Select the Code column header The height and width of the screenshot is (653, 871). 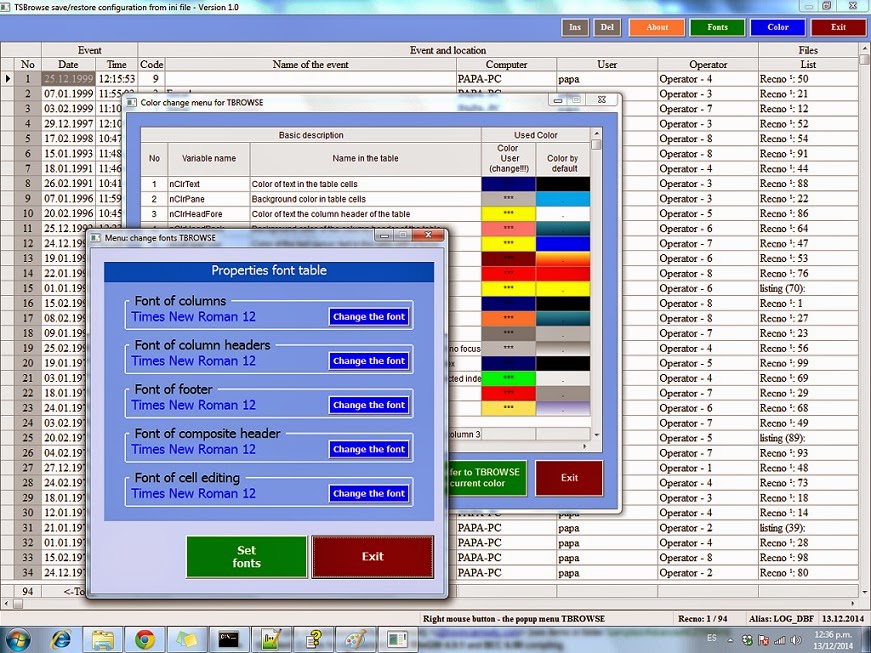click(x=152, y=64)
